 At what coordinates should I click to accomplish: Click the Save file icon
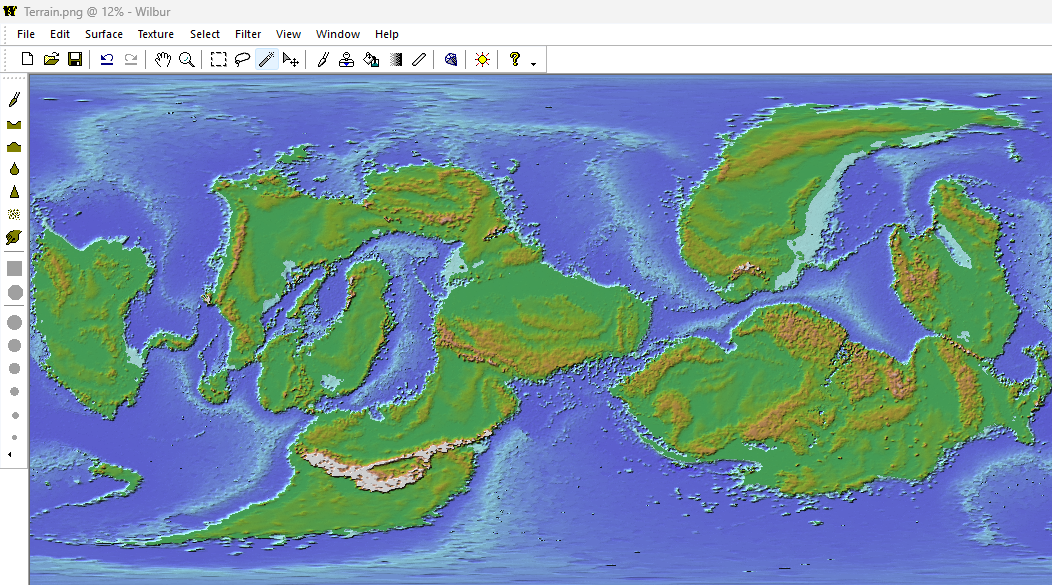(75, 60)
